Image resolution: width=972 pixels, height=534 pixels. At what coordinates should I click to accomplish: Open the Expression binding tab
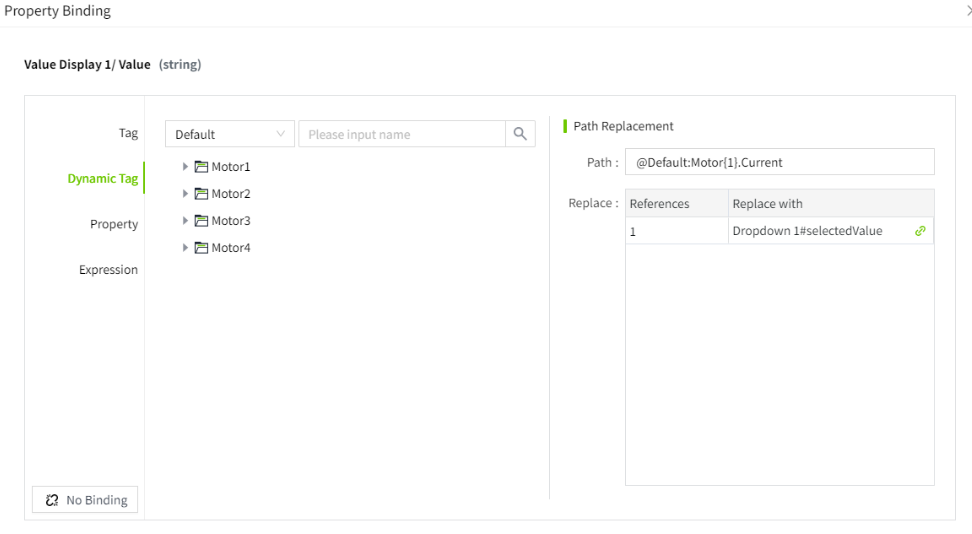(x=108, y=270)
